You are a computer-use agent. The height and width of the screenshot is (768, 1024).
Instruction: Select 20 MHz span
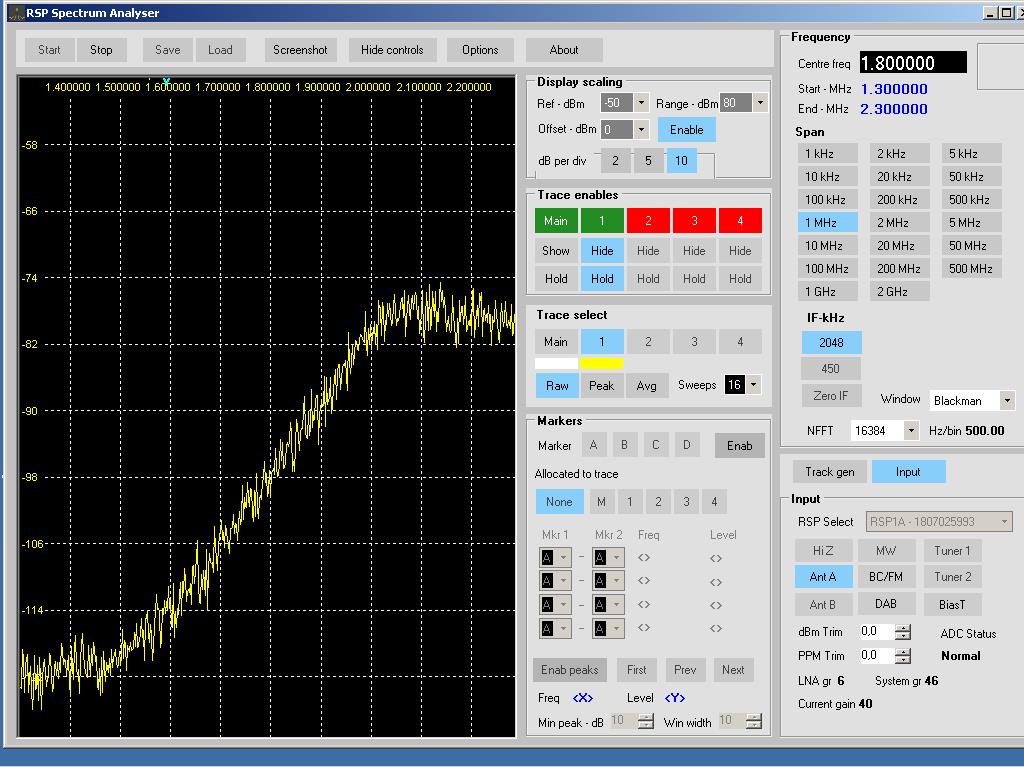coord(899,246)
